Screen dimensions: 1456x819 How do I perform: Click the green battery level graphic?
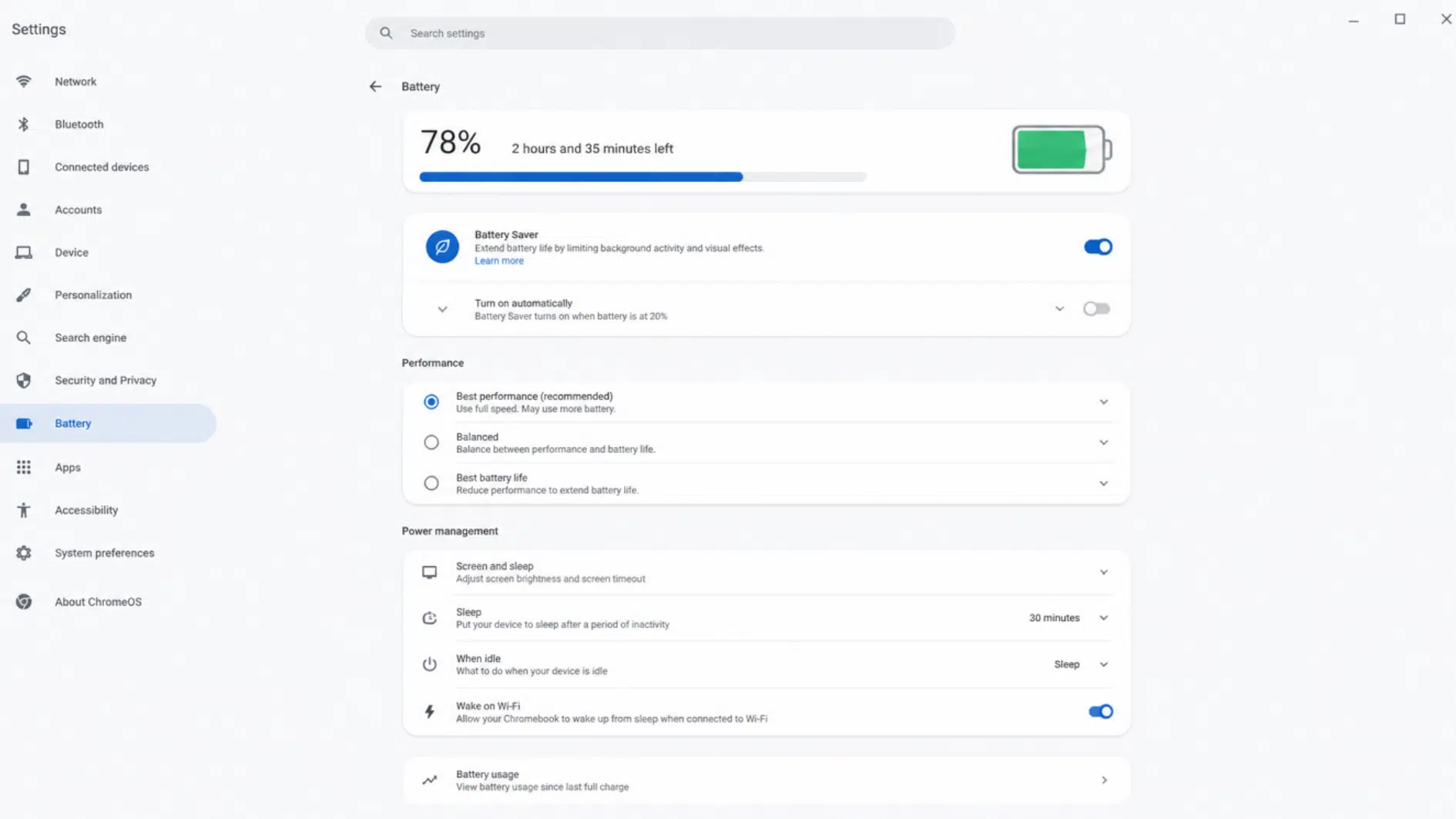pyautogui.click(x=1062, y=149)
